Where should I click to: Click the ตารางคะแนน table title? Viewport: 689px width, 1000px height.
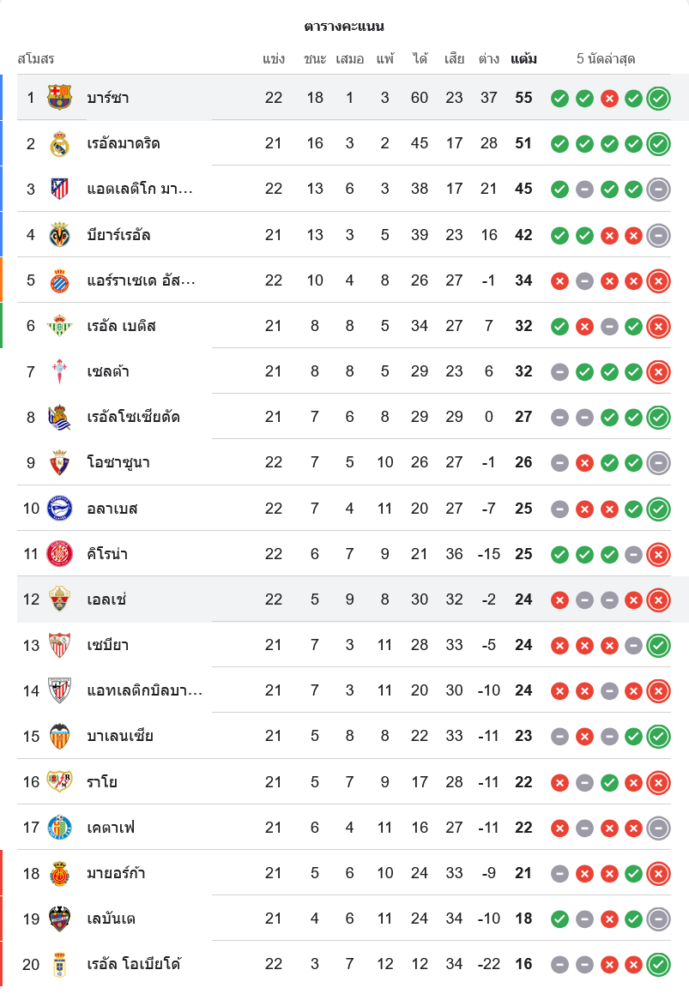click(x=344, y=26)
